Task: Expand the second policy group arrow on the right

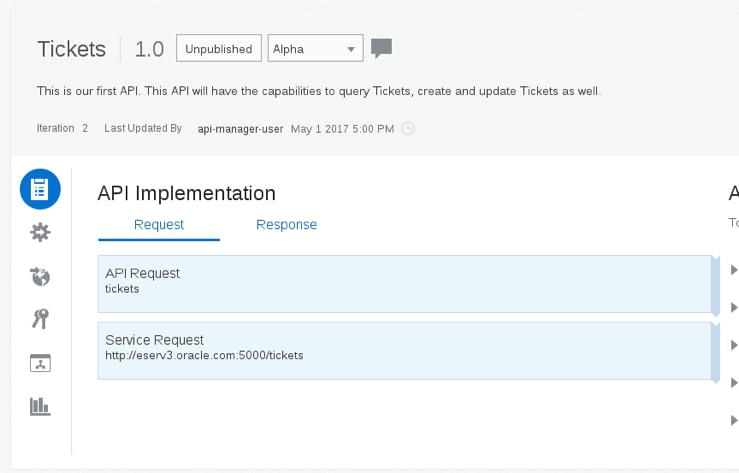Action: (x=733, y=308)
